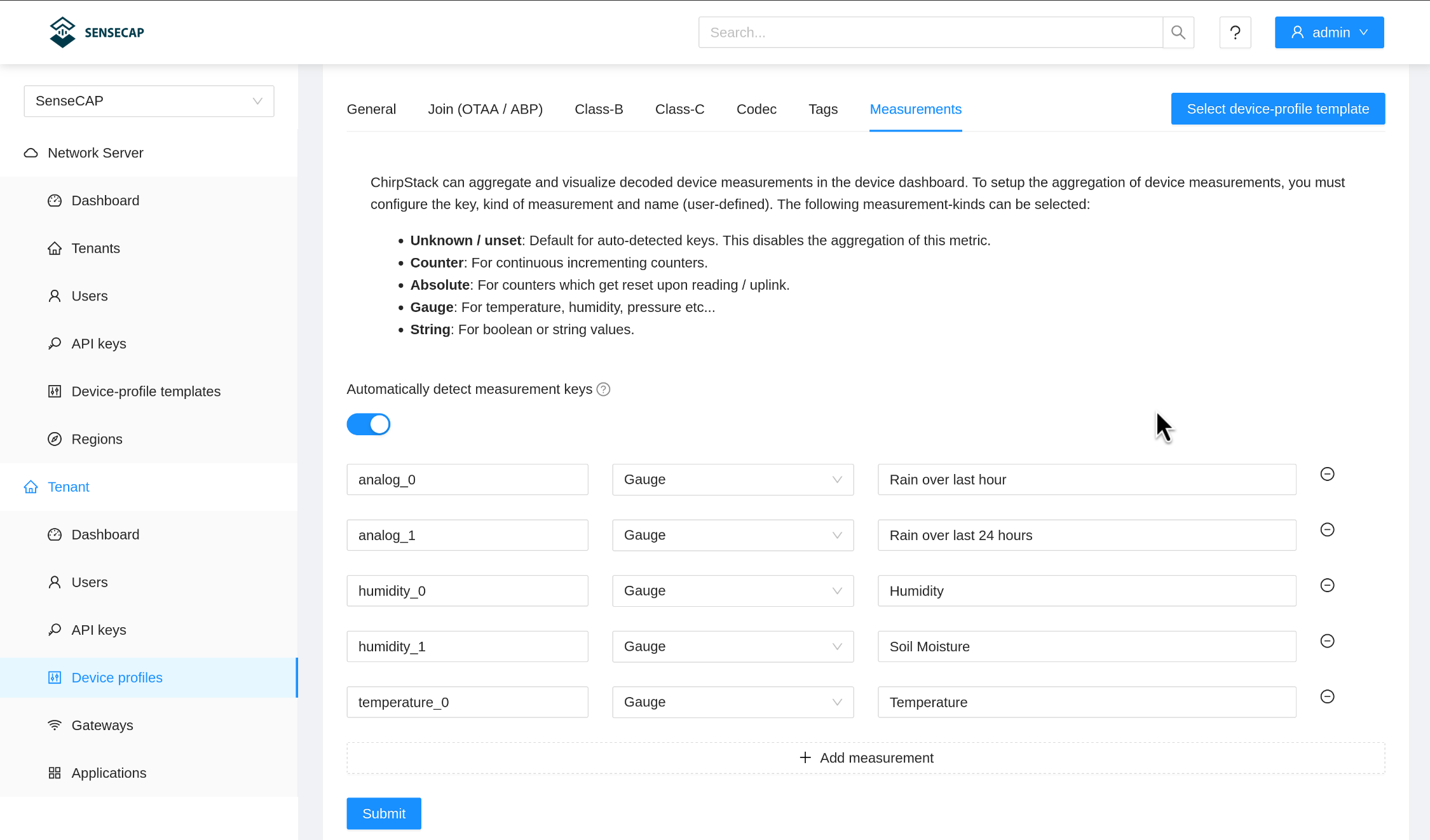The height and width of the screenshot is (840, 1430).
Task: Switch to the Tags tab
Action: (823, 109)
